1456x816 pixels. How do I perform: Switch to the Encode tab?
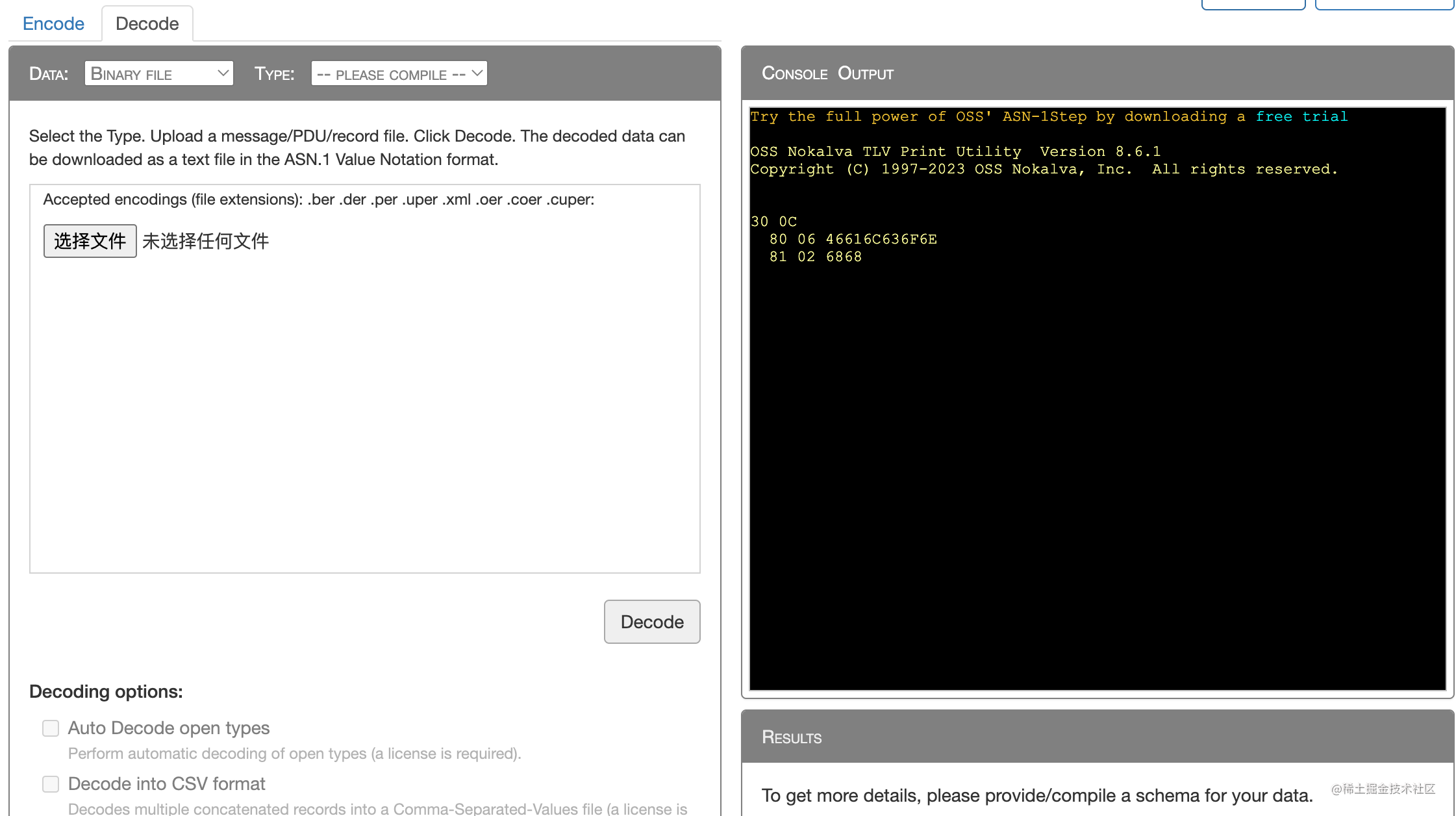pyautogui.click(x=53, y=23)
